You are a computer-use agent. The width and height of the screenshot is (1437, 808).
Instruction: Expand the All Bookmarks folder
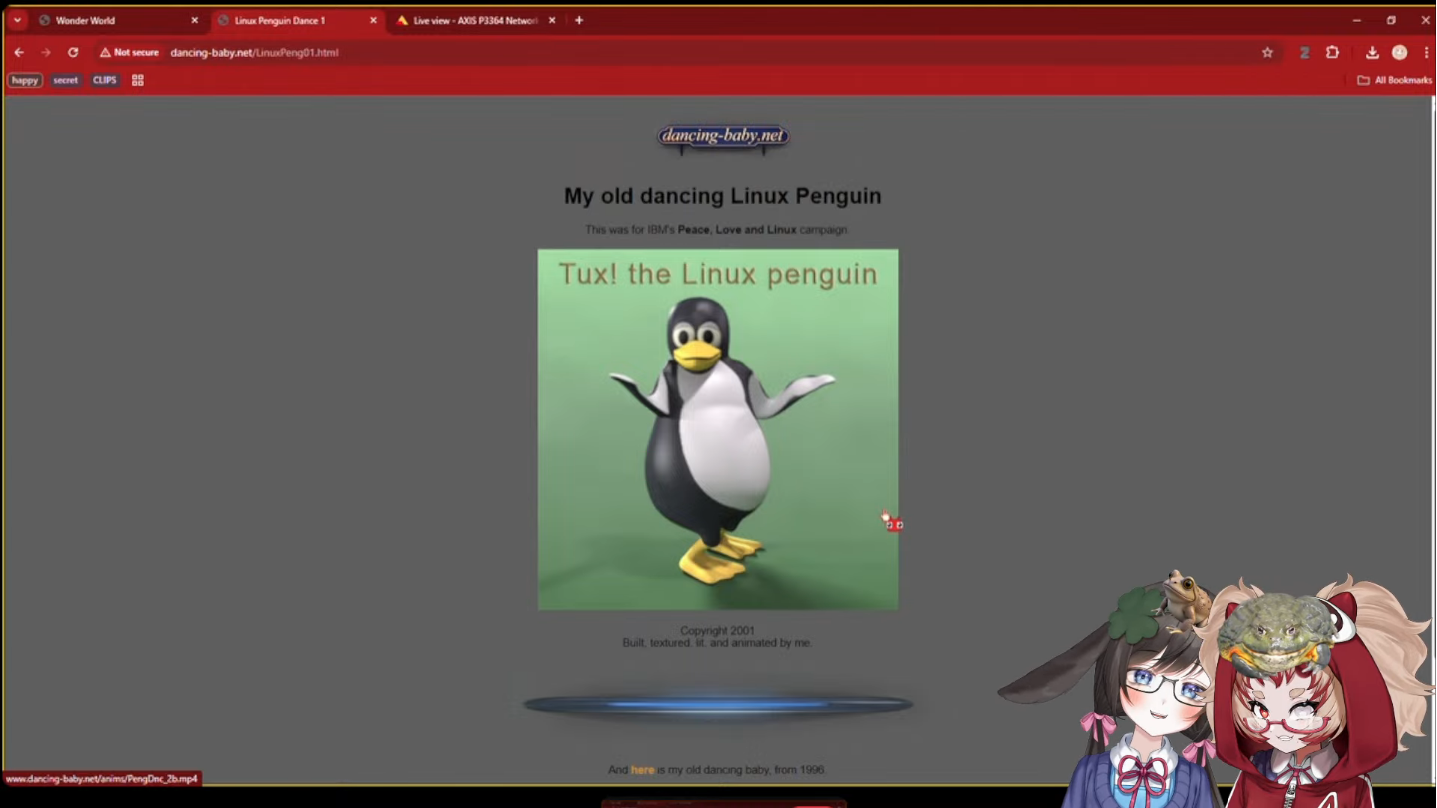[1394, 80]
